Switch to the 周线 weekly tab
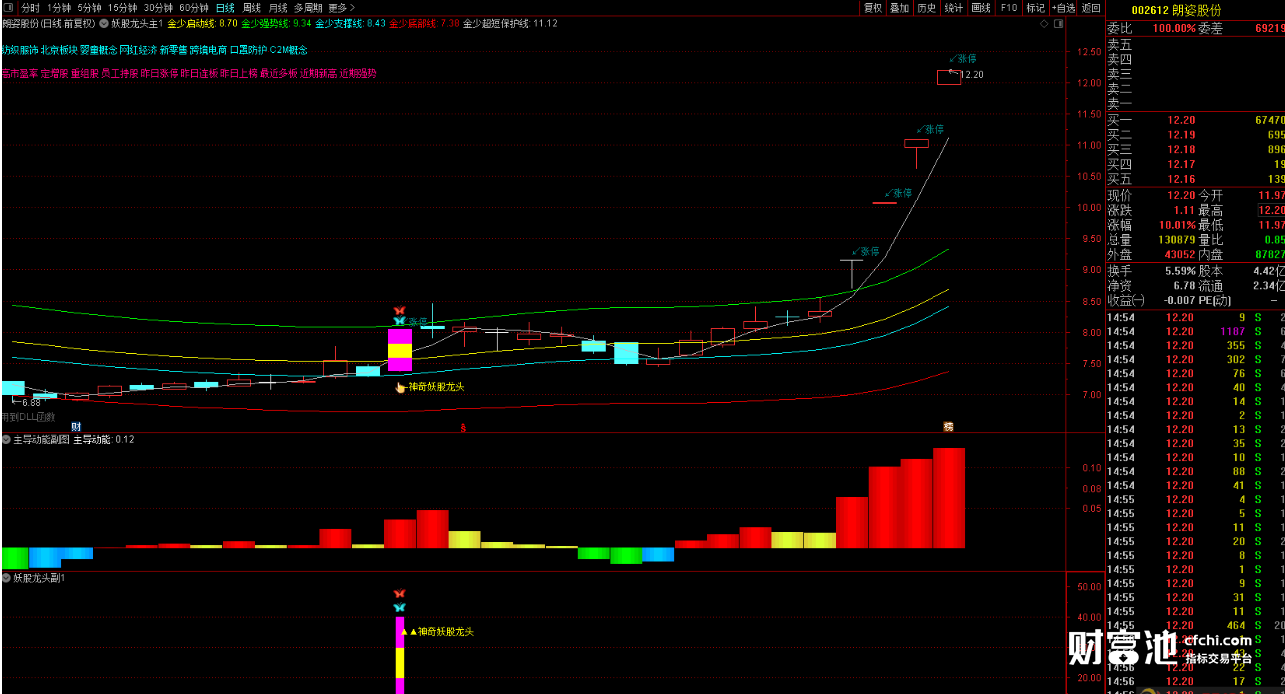 252,7
